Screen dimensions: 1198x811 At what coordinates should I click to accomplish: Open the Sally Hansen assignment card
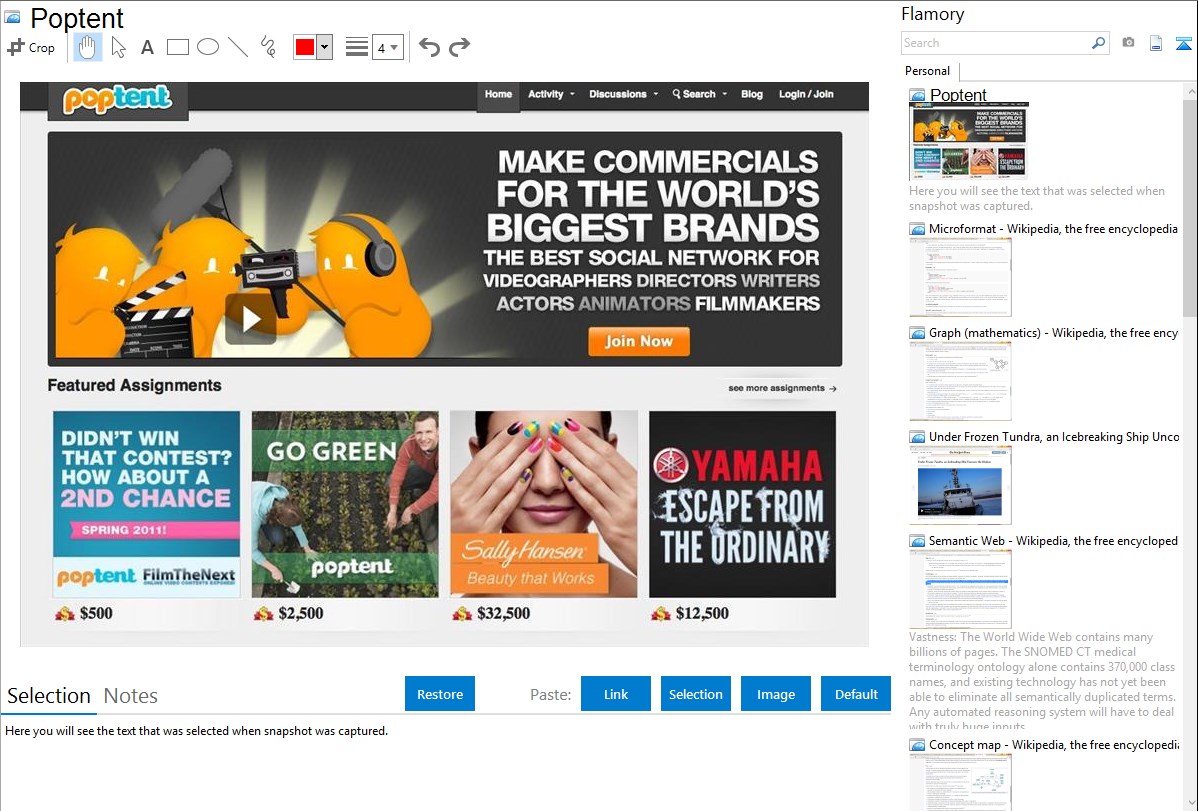544,504
